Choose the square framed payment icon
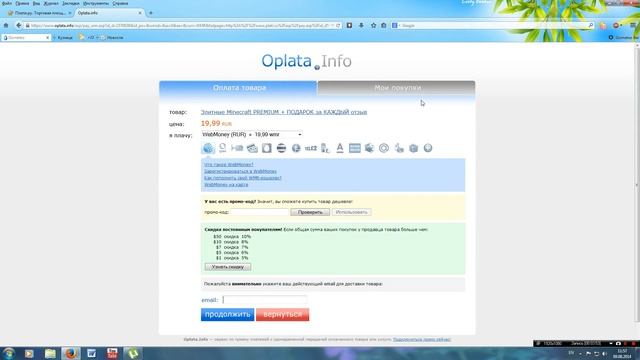The image size is (640, 360). point(267,148)
